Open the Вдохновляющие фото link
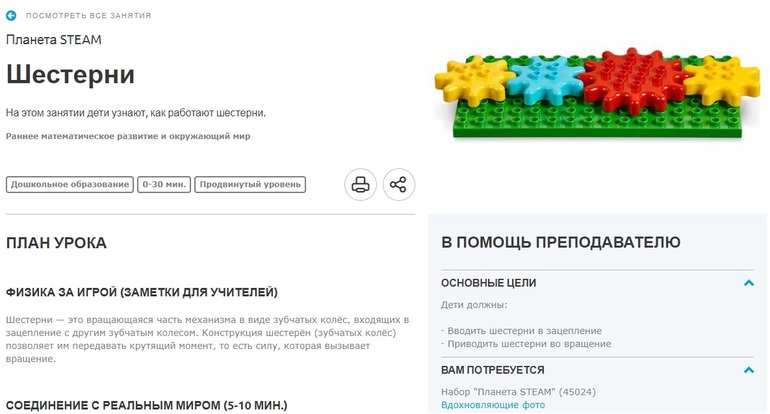The width and height of the screenshot is (770, 414). pyautogui.click(x=493, y=405)
